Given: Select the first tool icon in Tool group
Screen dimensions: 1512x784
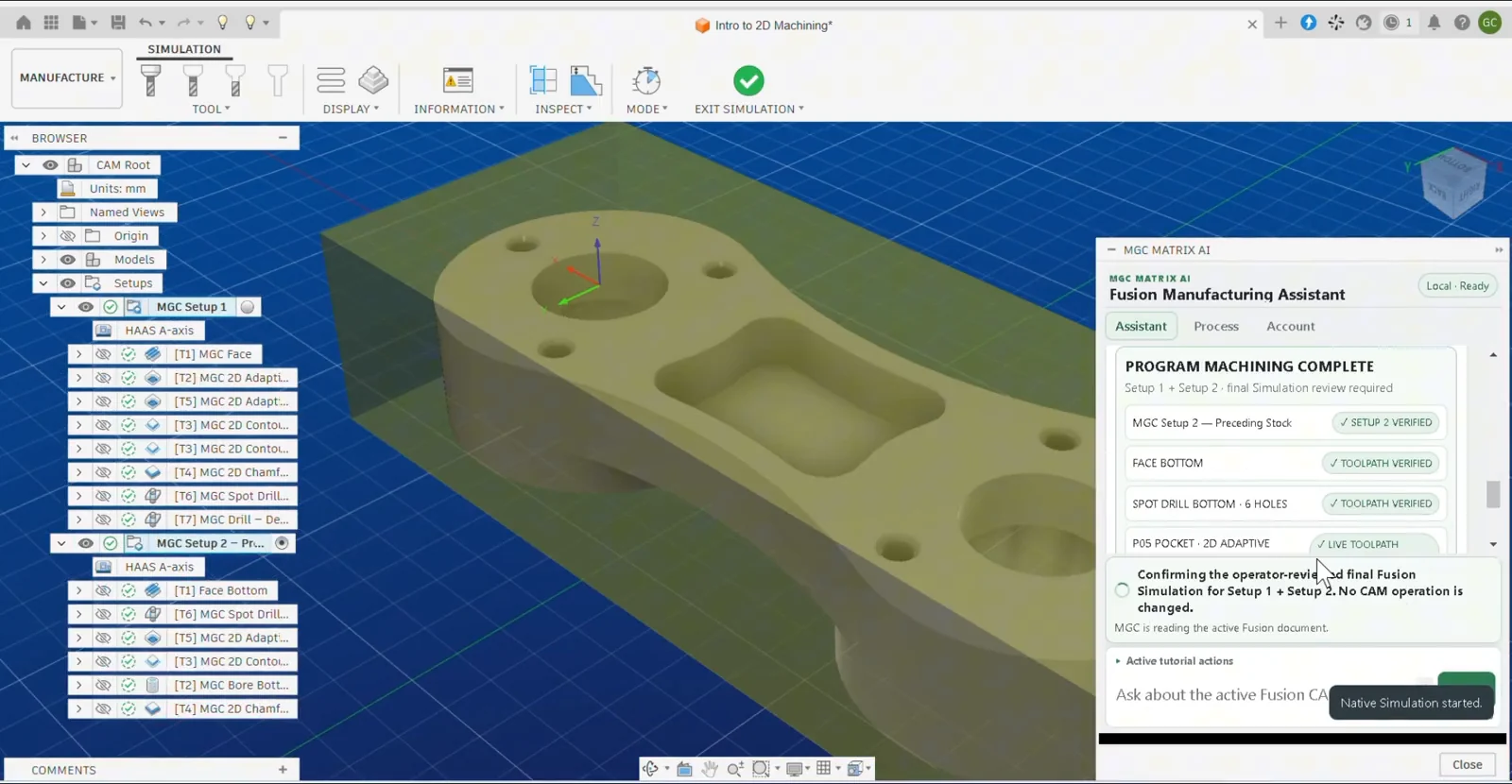Looking at the screenshot, I should coord(150,80).
